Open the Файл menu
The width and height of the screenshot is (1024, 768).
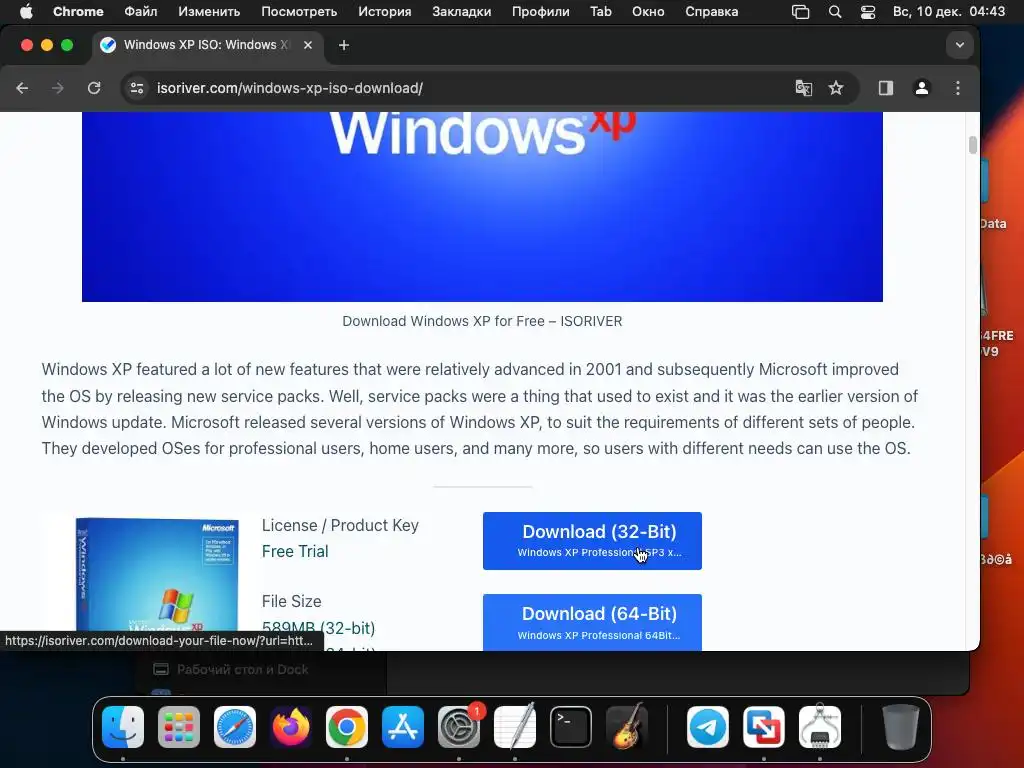point(140,12)
